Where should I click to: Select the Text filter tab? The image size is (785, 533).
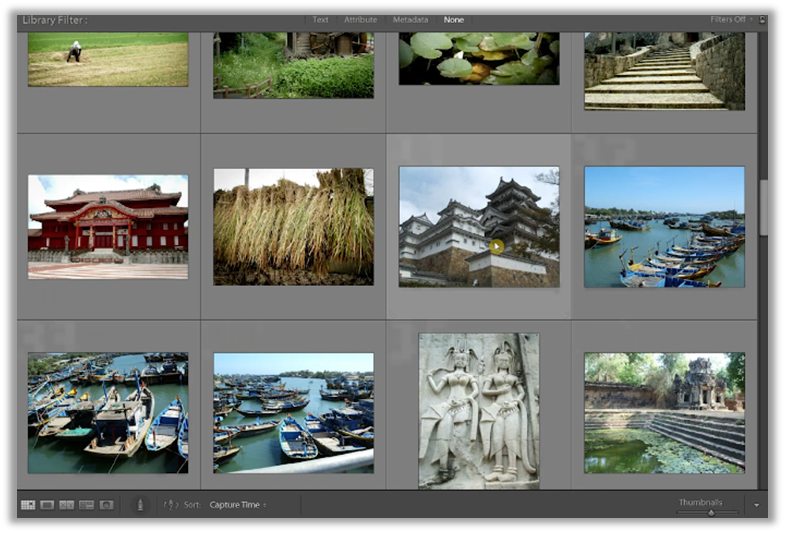[x=320, y=20]
